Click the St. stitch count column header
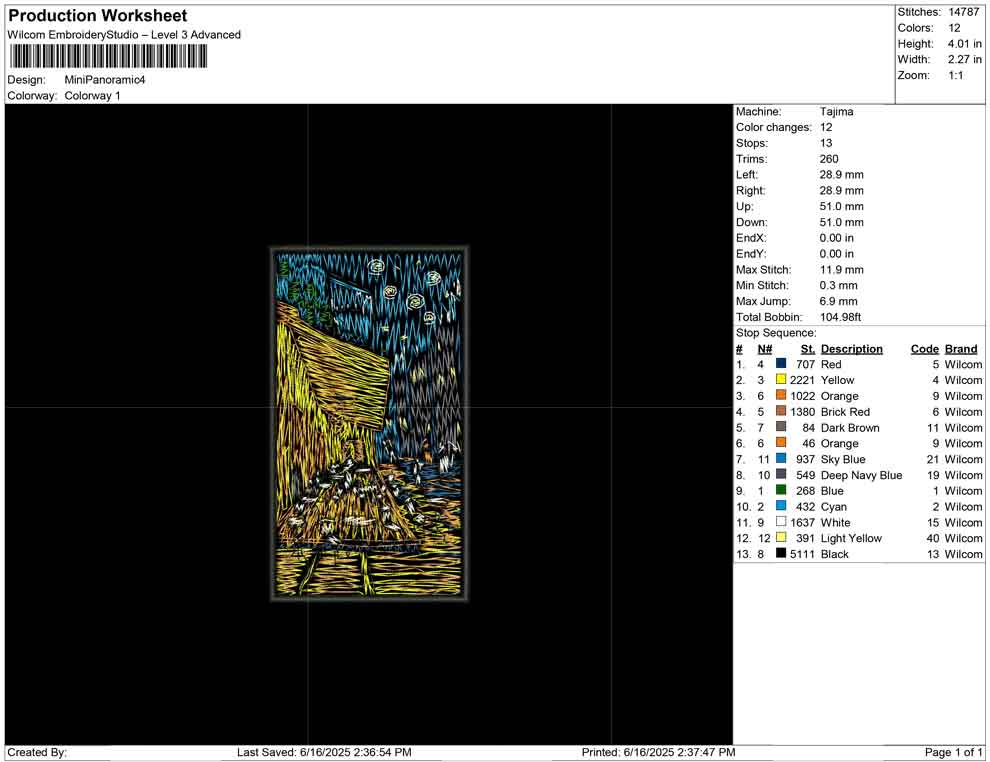Image resolution: width=990 pixels, height=762 pixels. coord(807,349)
